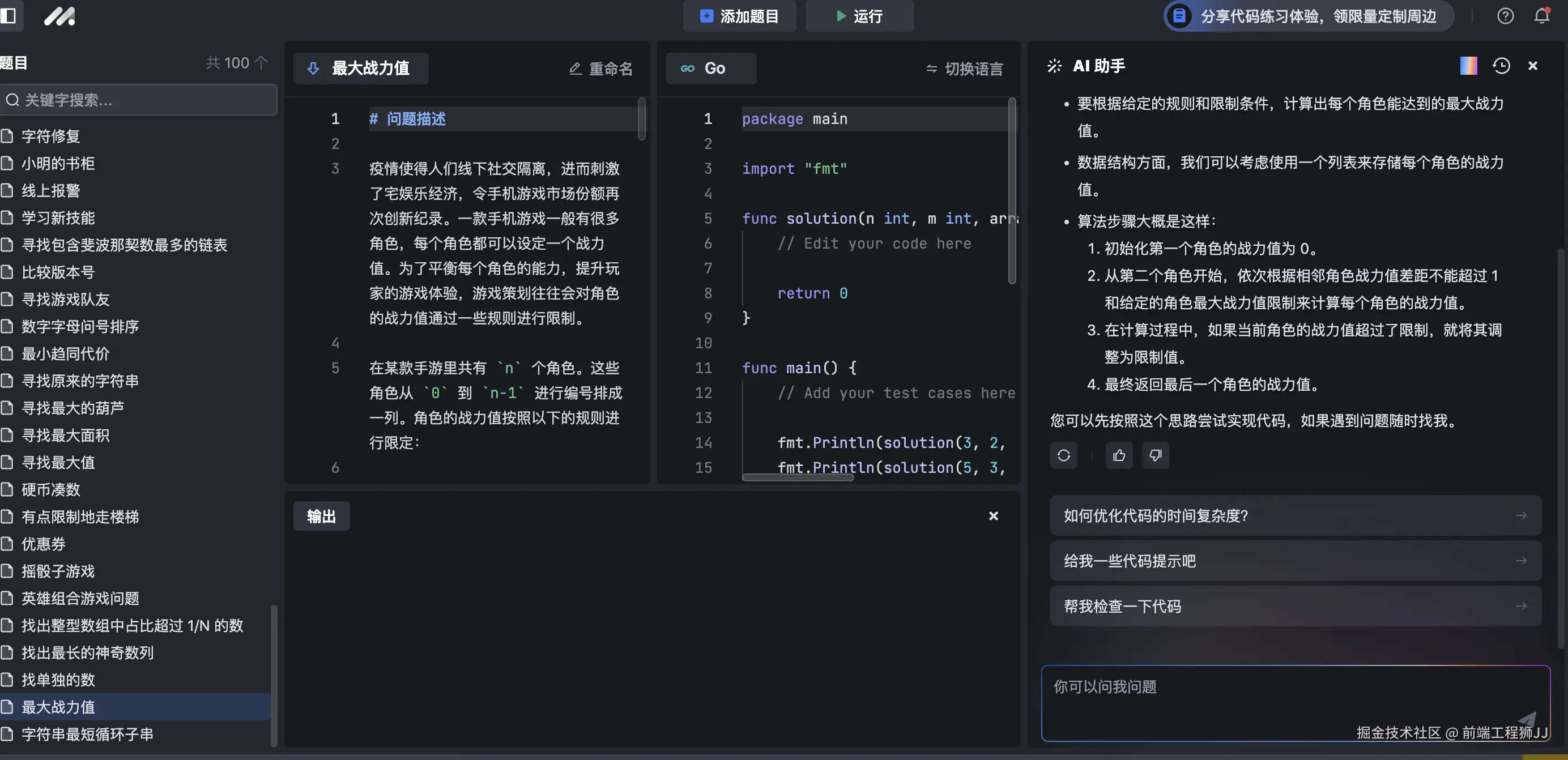
Task: Give a thumbs down to the AI response
Action: click(1154, 455)
